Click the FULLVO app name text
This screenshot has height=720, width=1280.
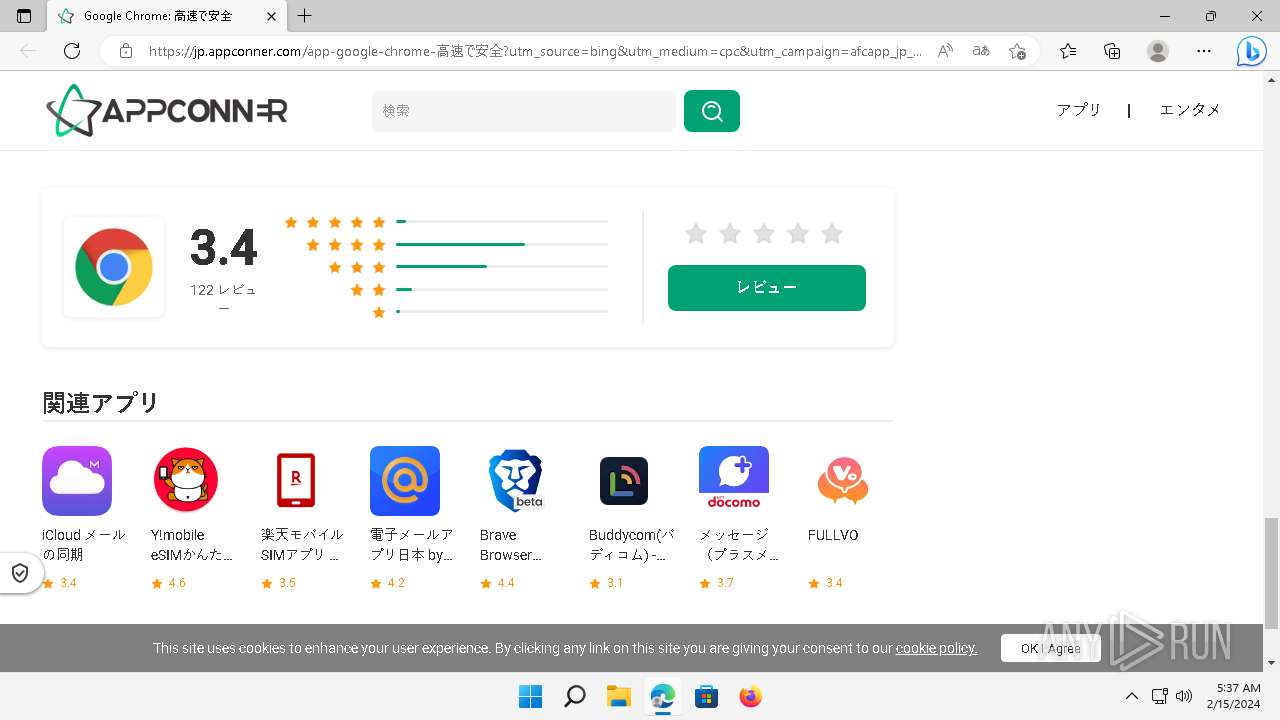[833, 535]
